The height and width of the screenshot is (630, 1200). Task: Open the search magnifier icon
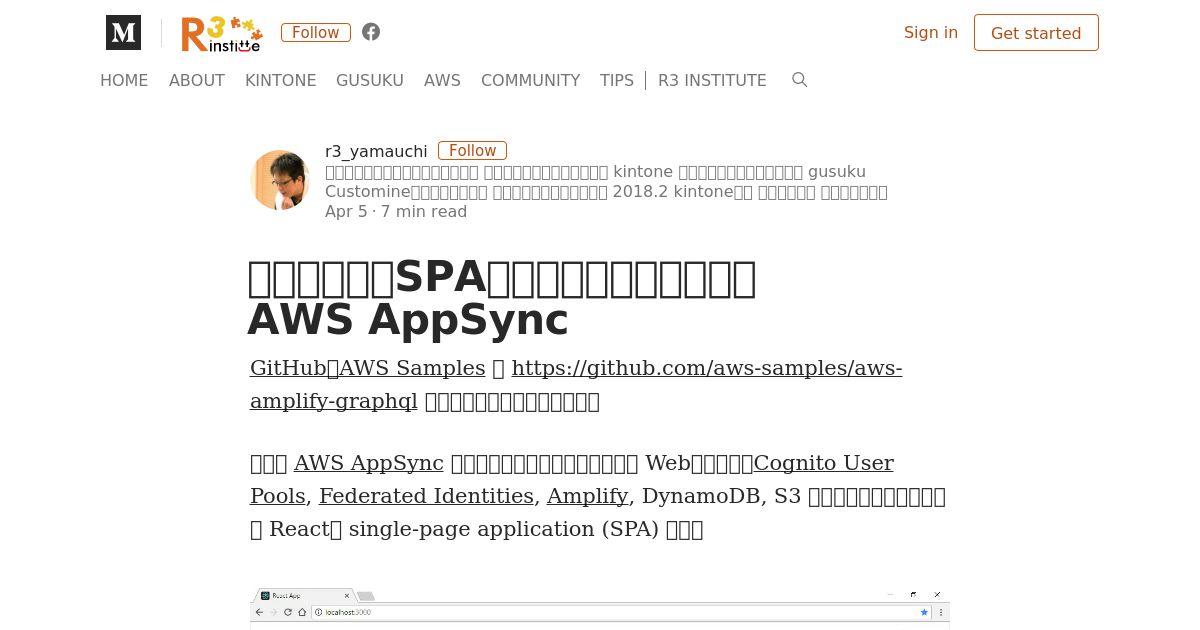tap(799, 80)
